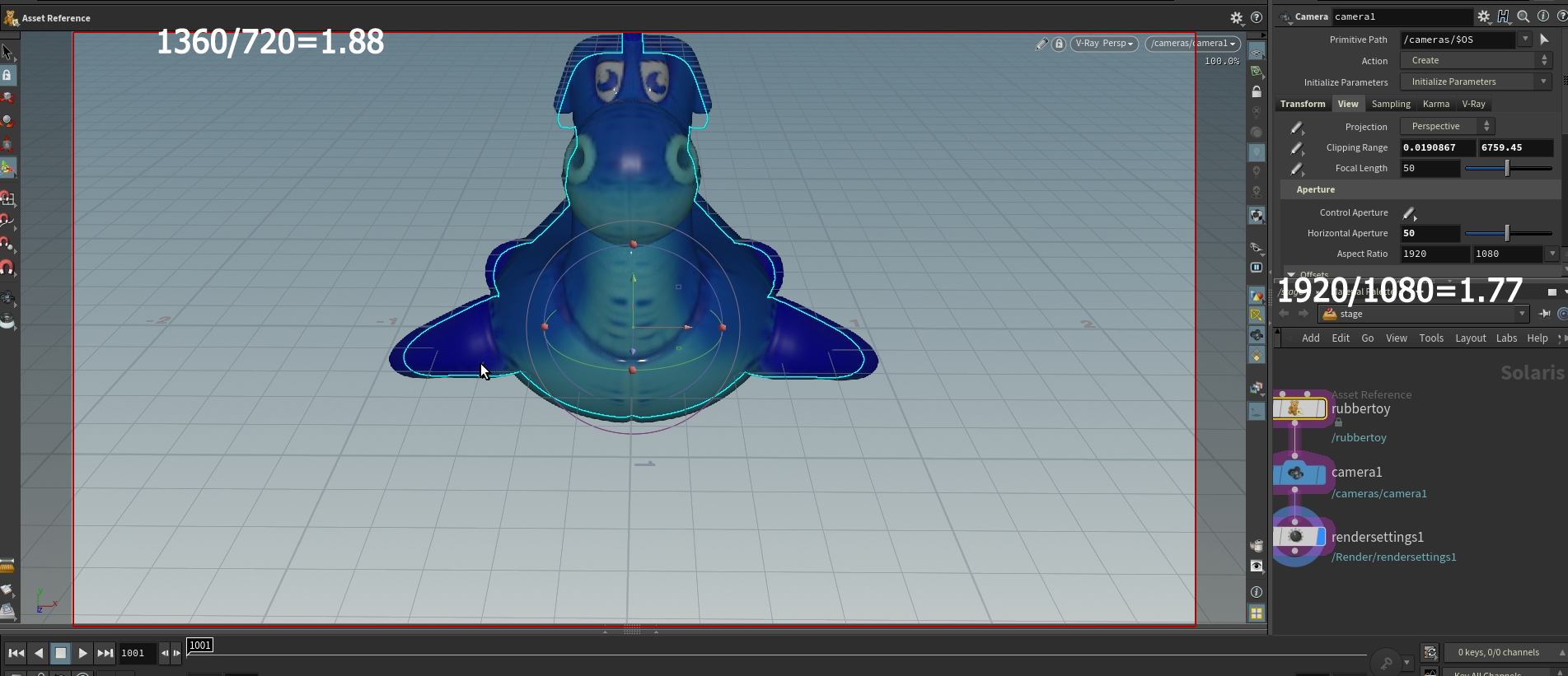Activate the Move tool in left toolbar

[x=7, y=98]
